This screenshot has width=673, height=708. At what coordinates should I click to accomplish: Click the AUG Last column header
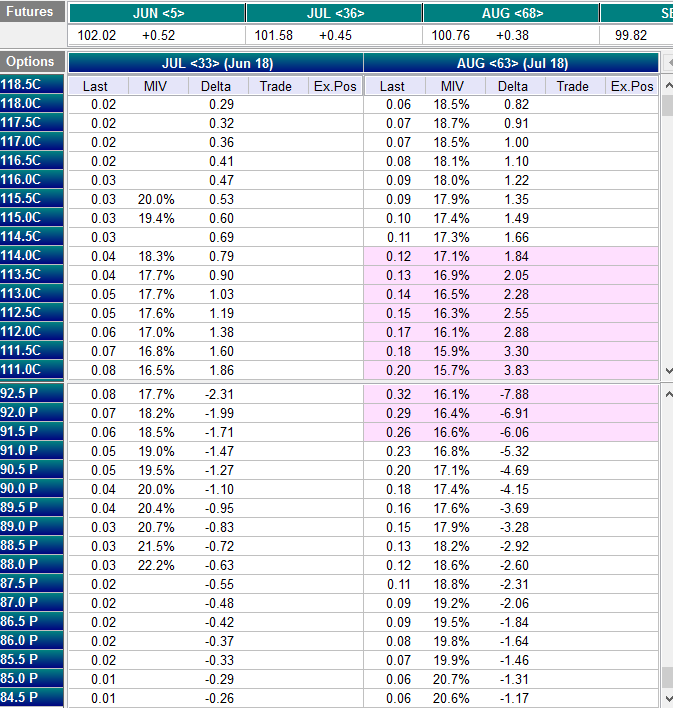pyautogui.click(x=395, y=86)
